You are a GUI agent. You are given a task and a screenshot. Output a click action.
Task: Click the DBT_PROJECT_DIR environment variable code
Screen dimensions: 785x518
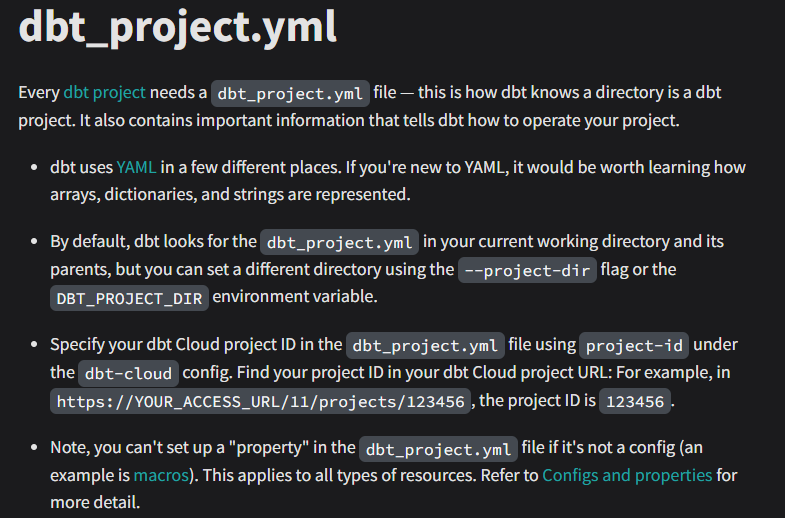coord(129,298)
